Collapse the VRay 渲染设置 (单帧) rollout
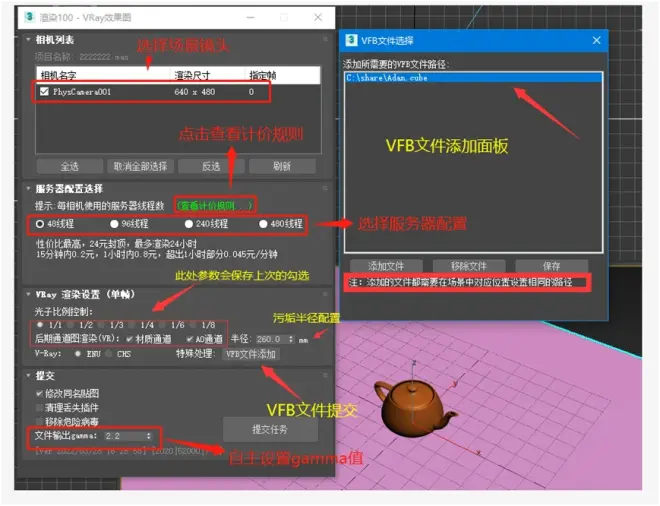Viewport: 660px width, 506px height. pos(28,294)
